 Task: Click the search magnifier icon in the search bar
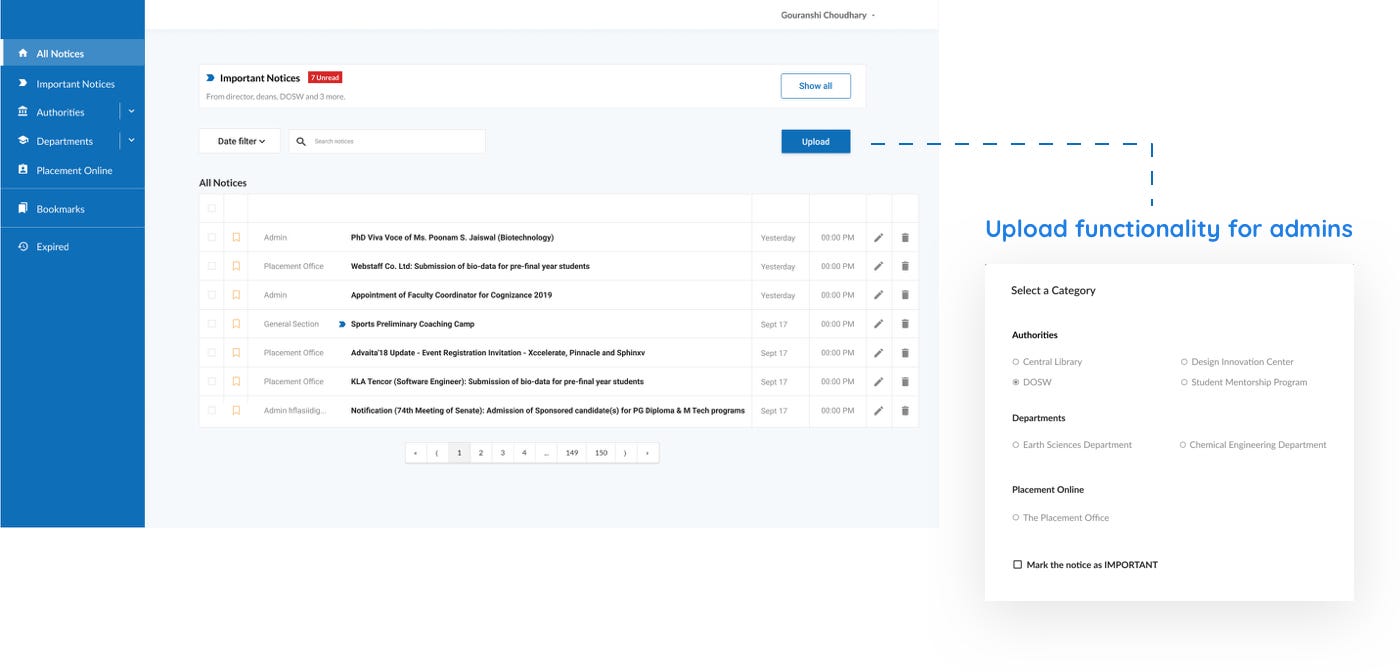tap(303, 141)
